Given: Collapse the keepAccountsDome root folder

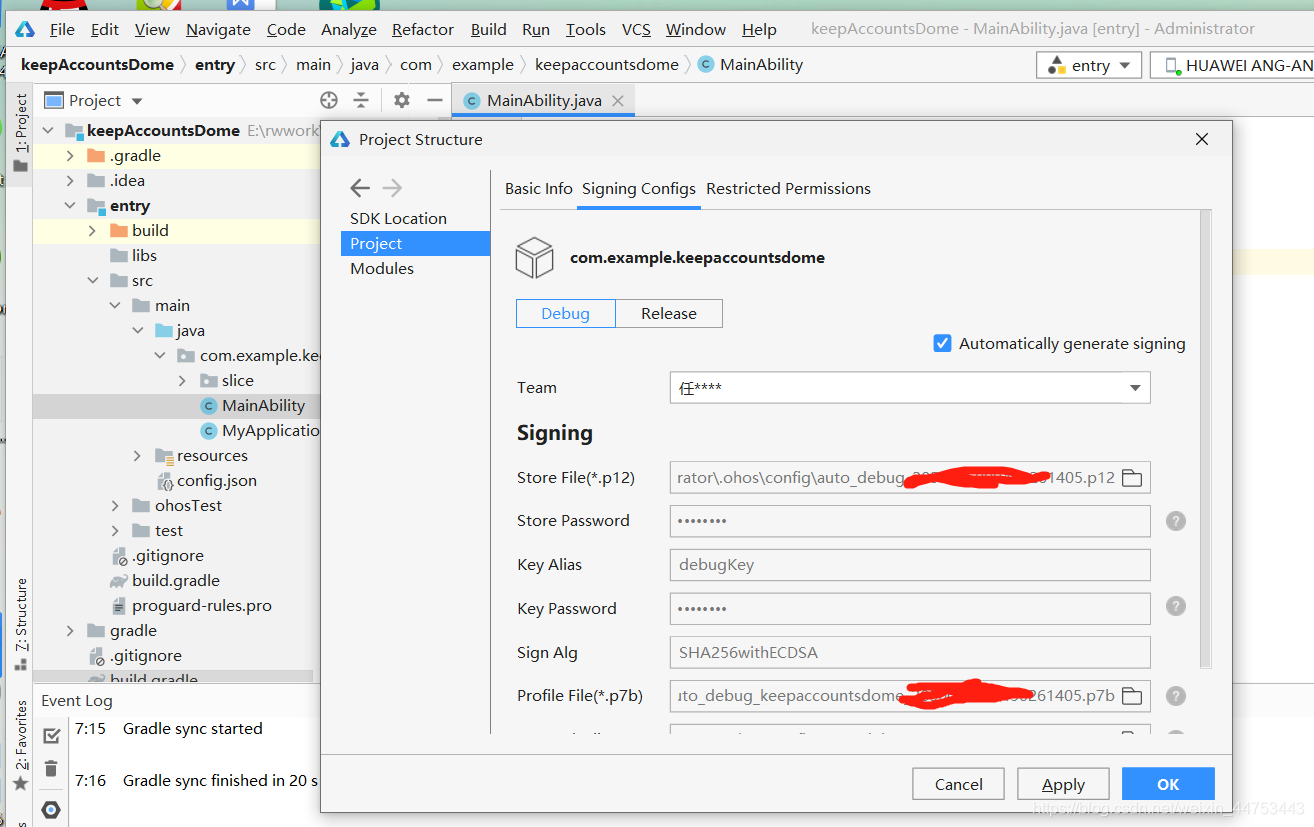Looking at the screenshot, I should pyautogui.click(x=48, y=130).
